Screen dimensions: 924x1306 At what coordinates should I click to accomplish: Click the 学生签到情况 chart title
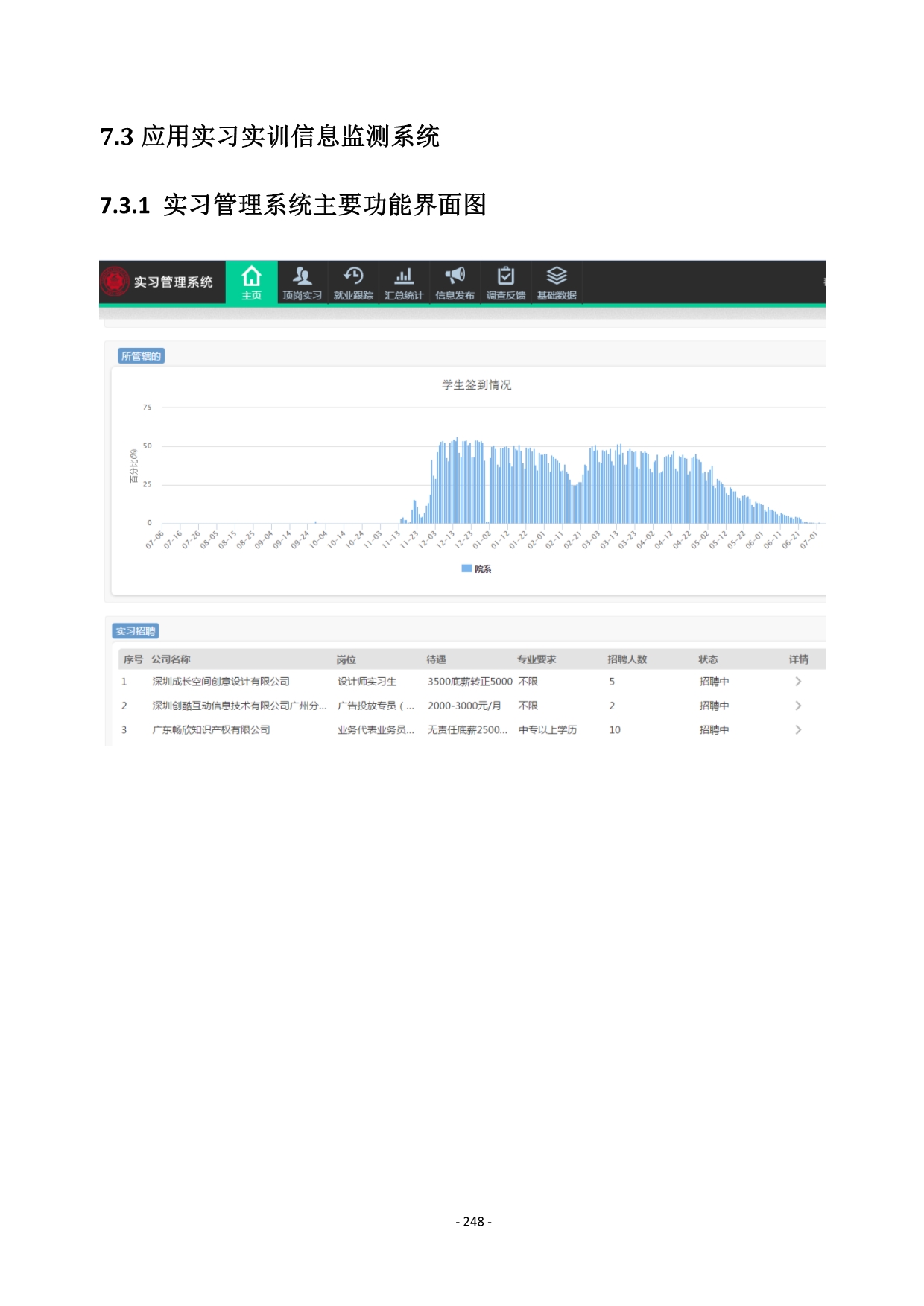tap(476, 385)
